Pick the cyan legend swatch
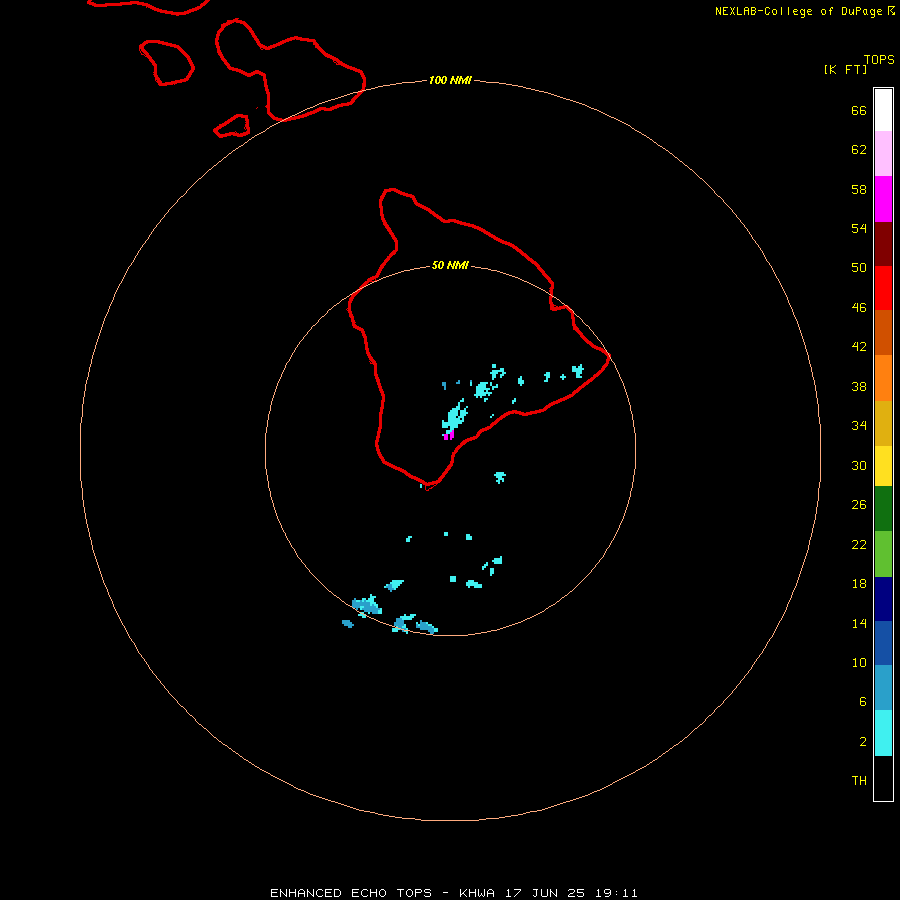The height and width of the screenshot is (900, 900). click(883, 733)
